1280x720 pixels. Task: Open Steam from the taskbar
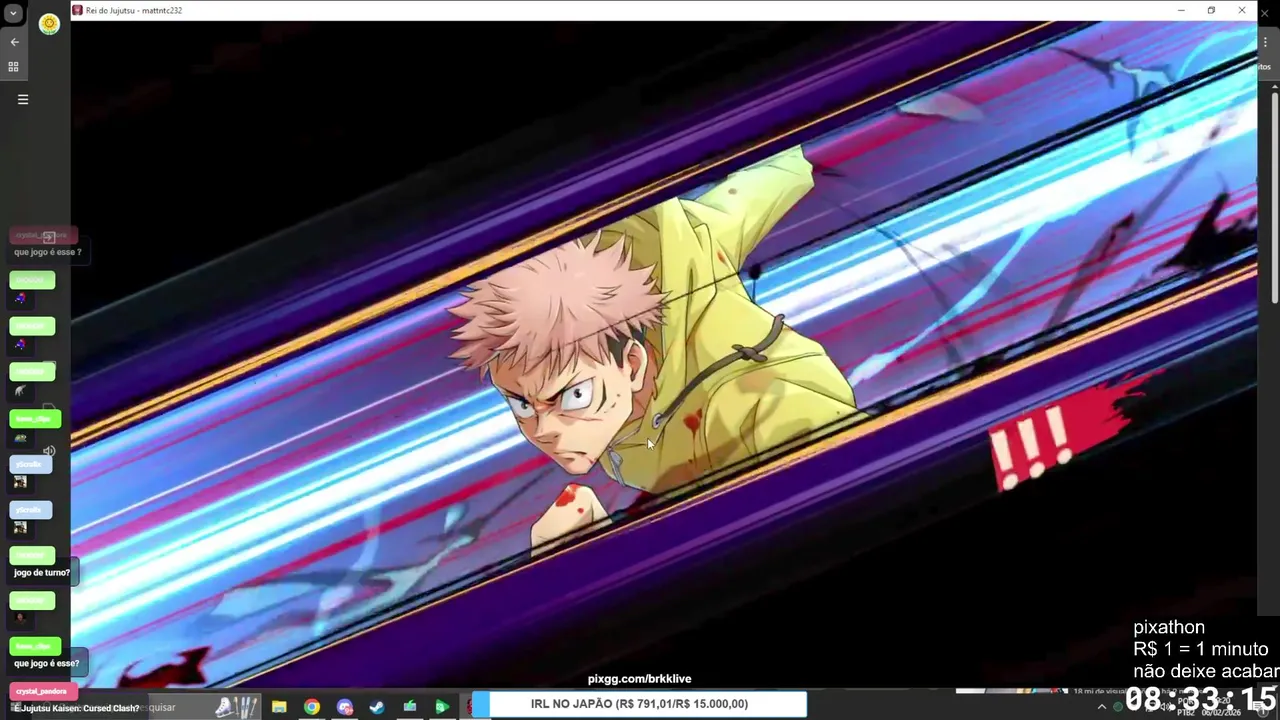click(377, 707)
